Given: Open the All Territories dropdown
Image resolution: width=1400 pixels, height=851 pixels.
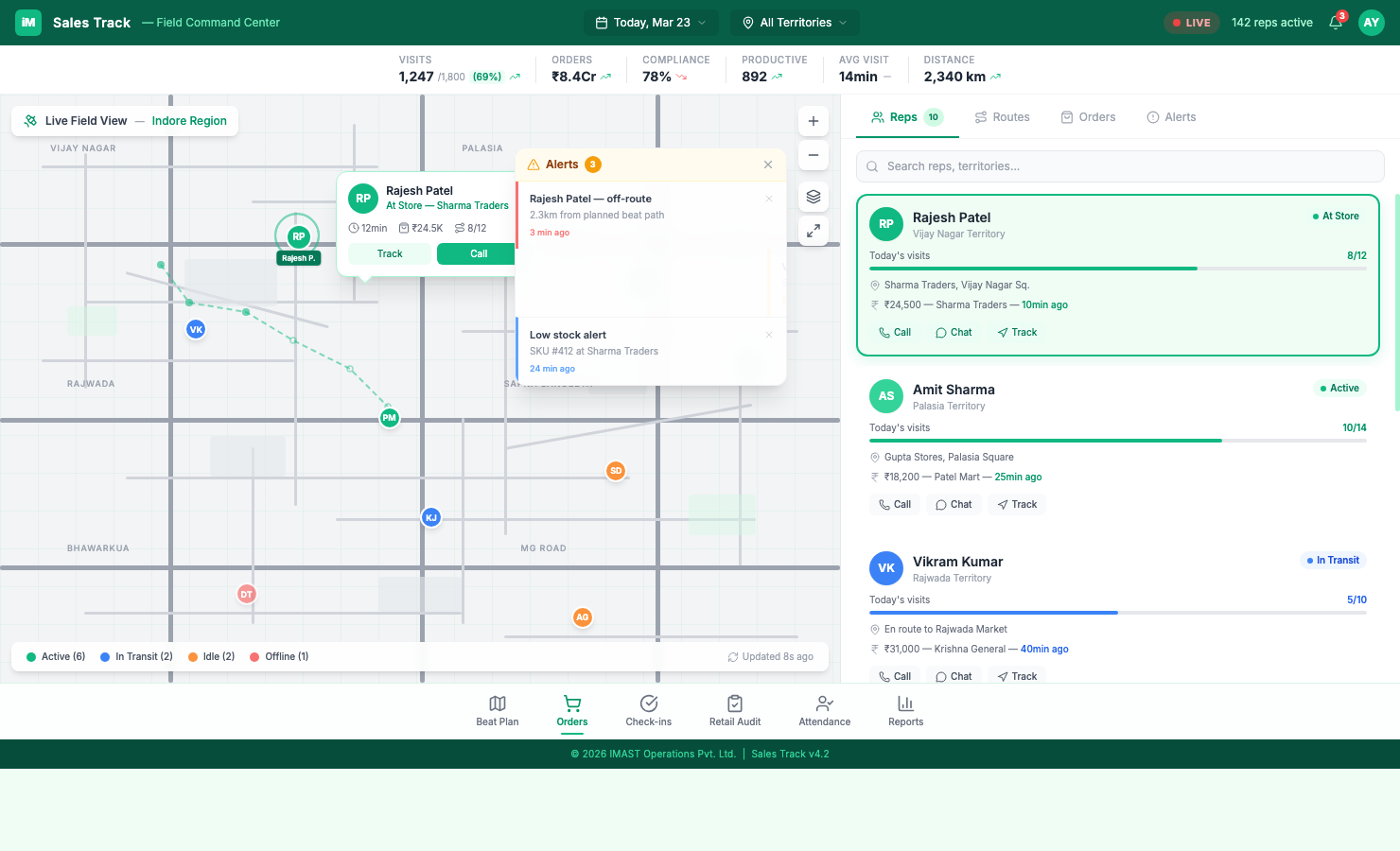Looking at the screenshot, I should coord(795,22).
